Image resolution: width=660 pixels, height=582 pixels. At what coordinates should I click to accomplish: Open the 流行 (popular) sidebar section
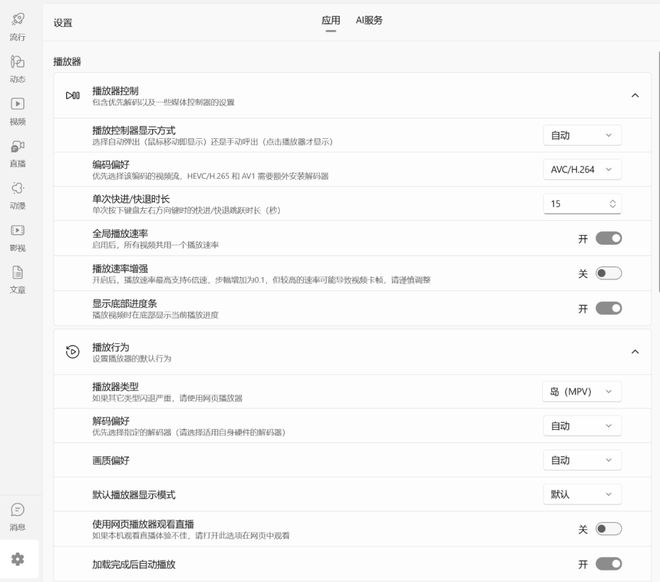[x=18, y=26]
